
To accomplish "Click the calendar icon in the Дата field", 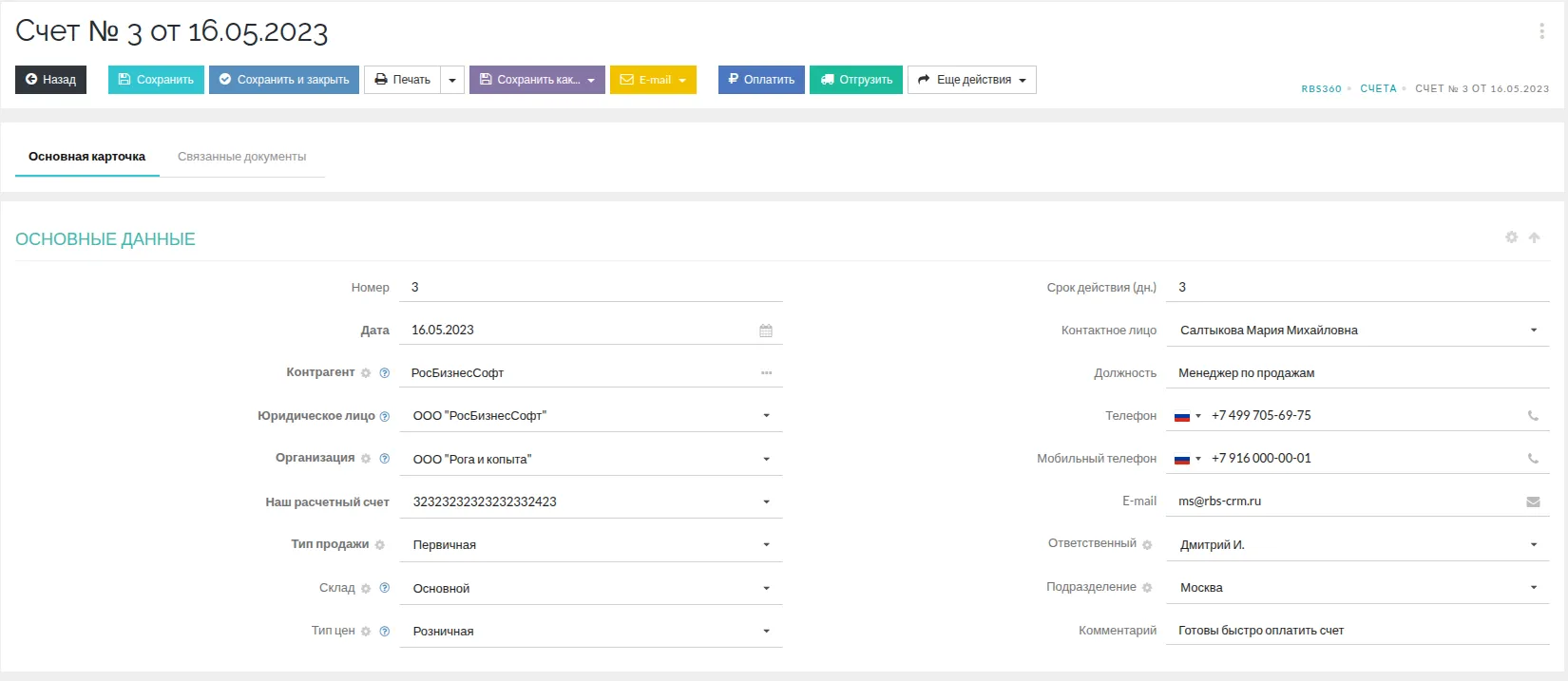I will 766,331.
